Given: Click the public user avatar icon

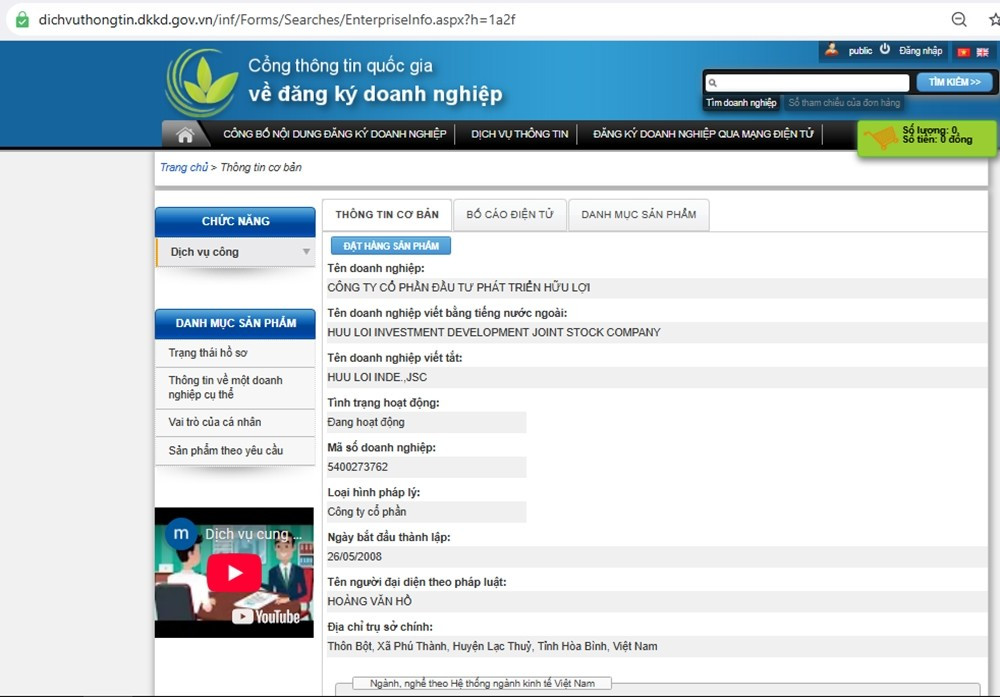Looking at the screenshot, I should pyautogui.click(x=831, y=50).
